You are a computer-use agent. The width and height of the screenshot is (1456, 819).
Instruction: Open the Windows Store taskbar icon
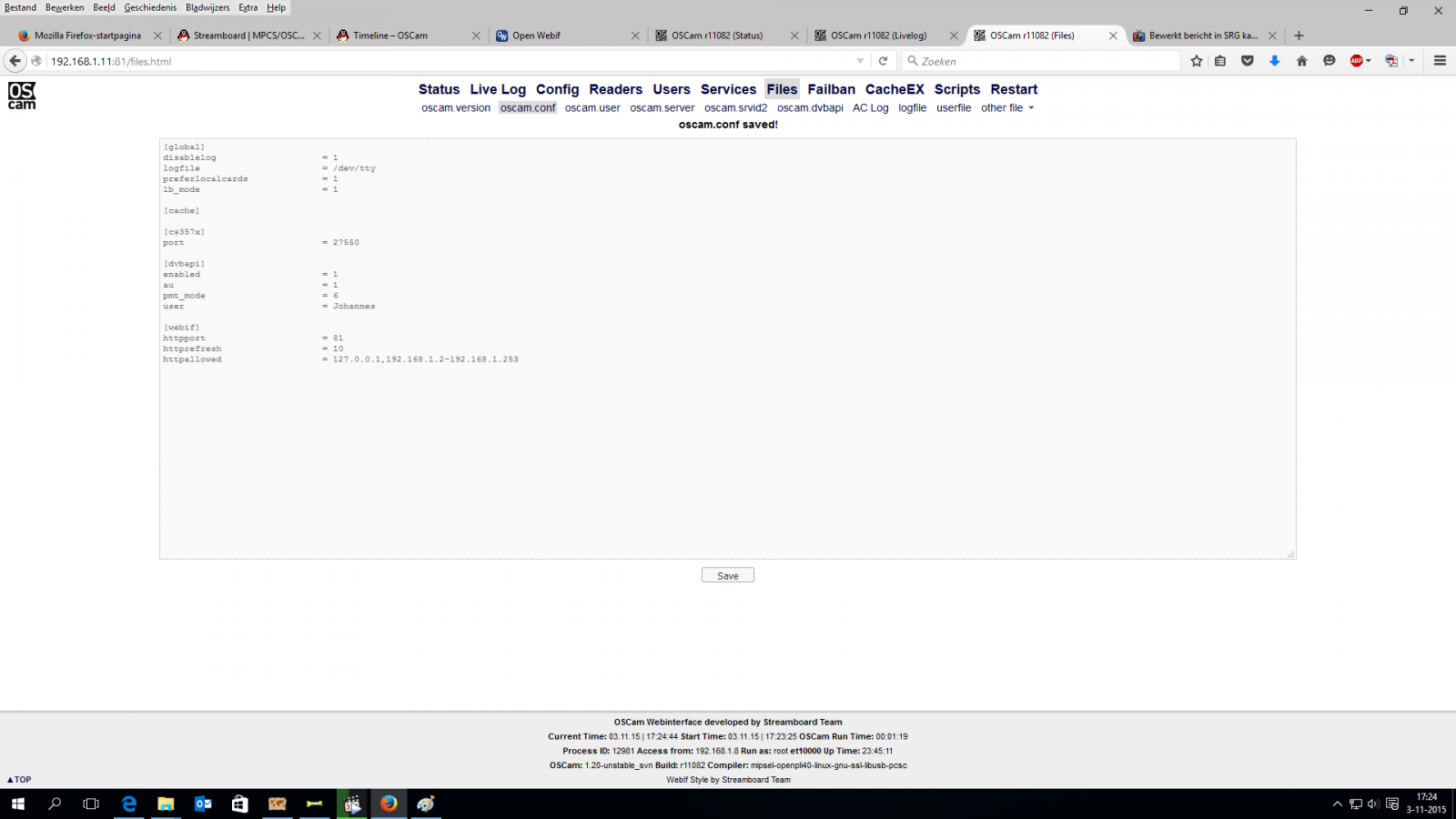(x=240, y=804)
